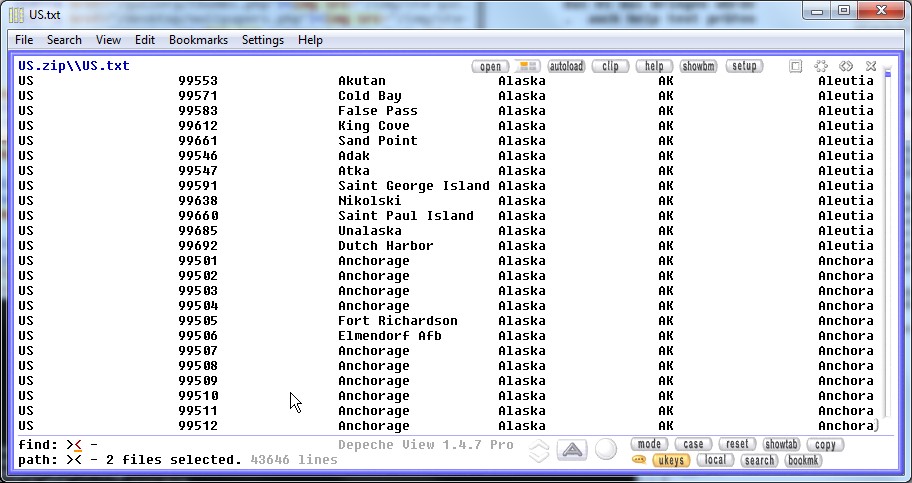Click into the find input field
912x483 pixels.
click(200, 444)
